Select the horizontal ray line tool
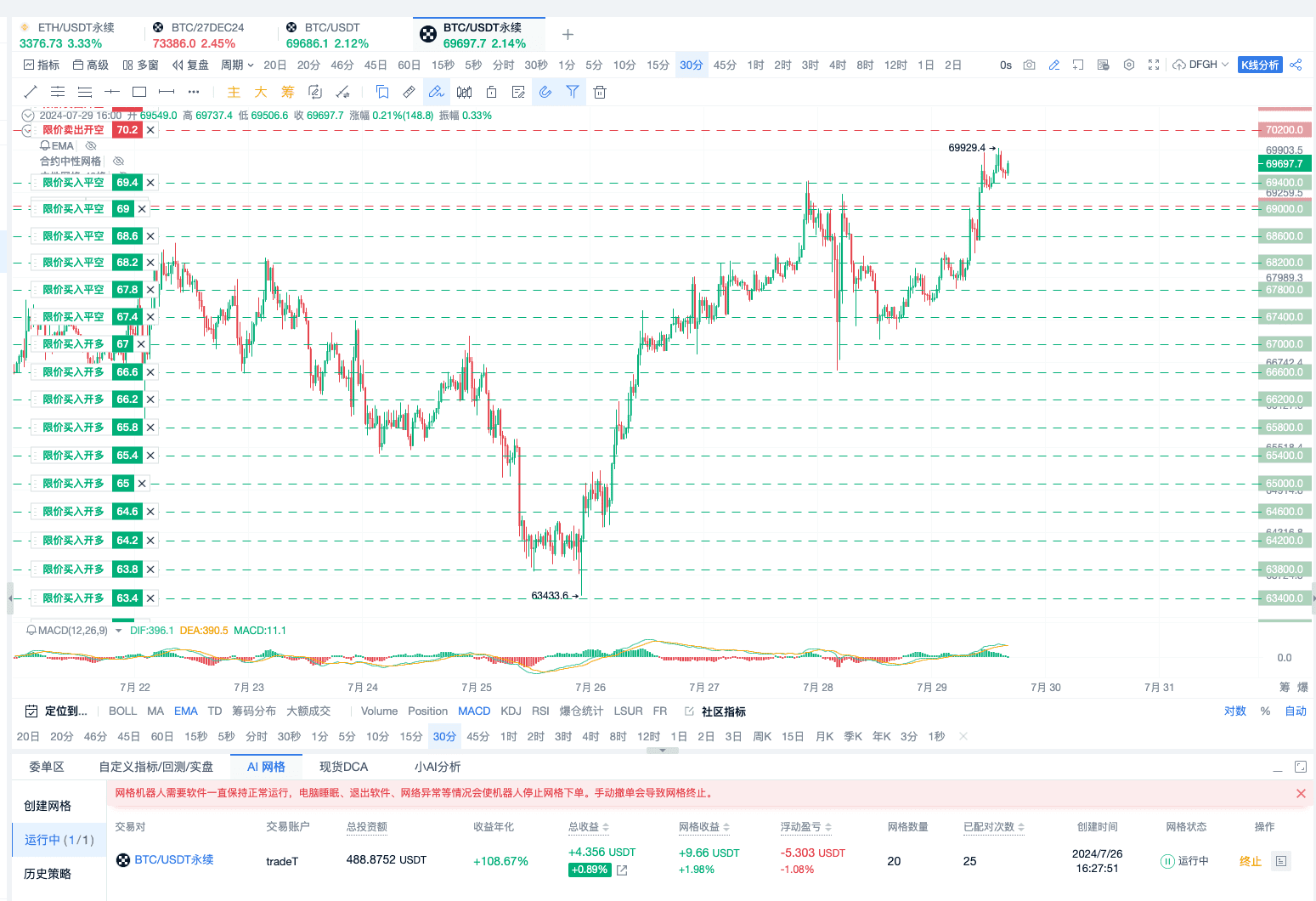This screenshot has height=901, width=1316. [x=112, y=92]
